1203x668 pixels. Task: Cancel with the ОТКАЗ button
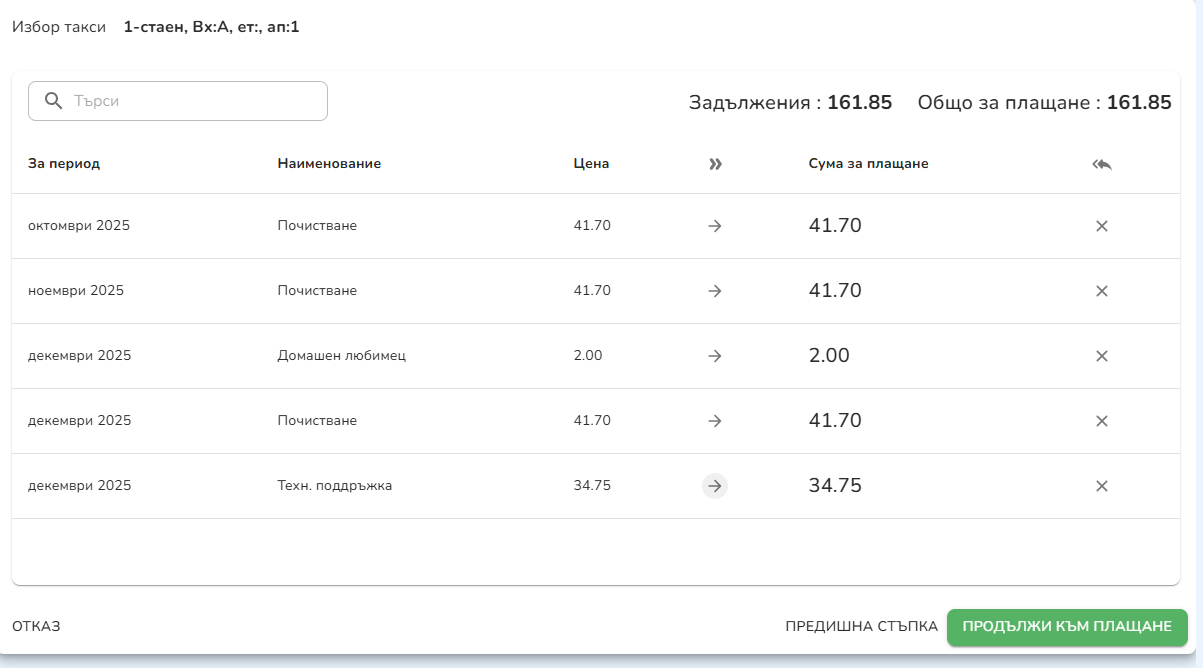click(36, 626)
